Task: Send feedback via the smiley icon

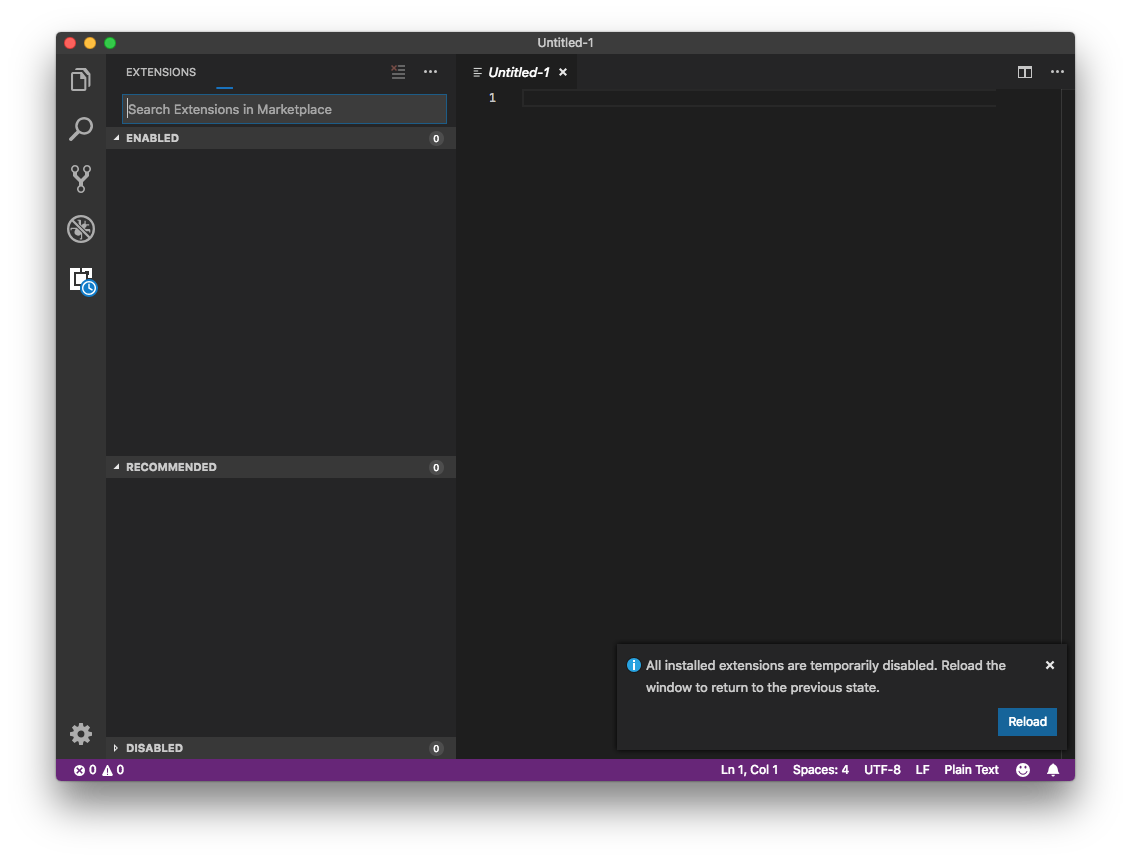Action: coord(1022,770)
